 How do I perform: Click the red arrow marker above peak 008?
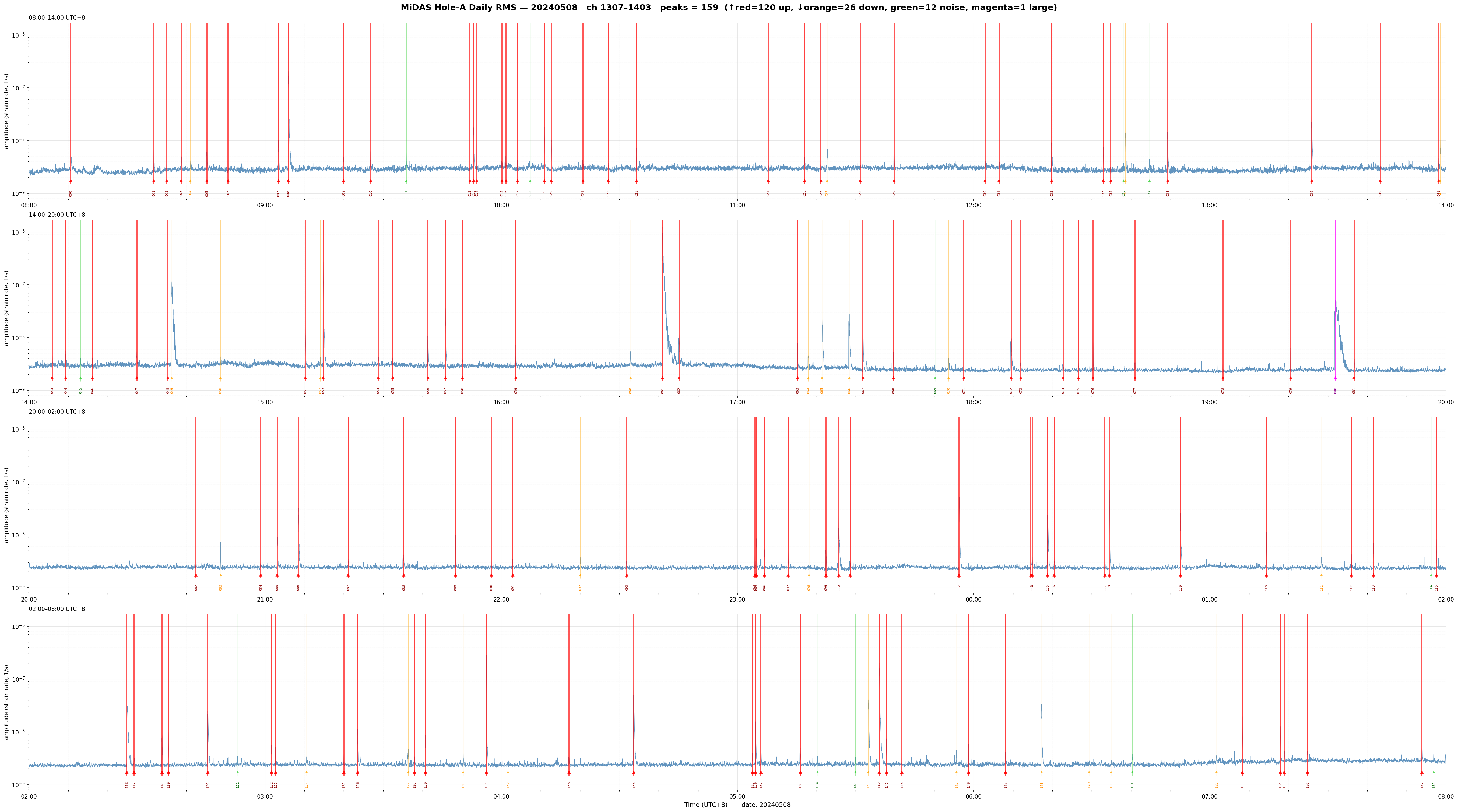tap(288, 181)
